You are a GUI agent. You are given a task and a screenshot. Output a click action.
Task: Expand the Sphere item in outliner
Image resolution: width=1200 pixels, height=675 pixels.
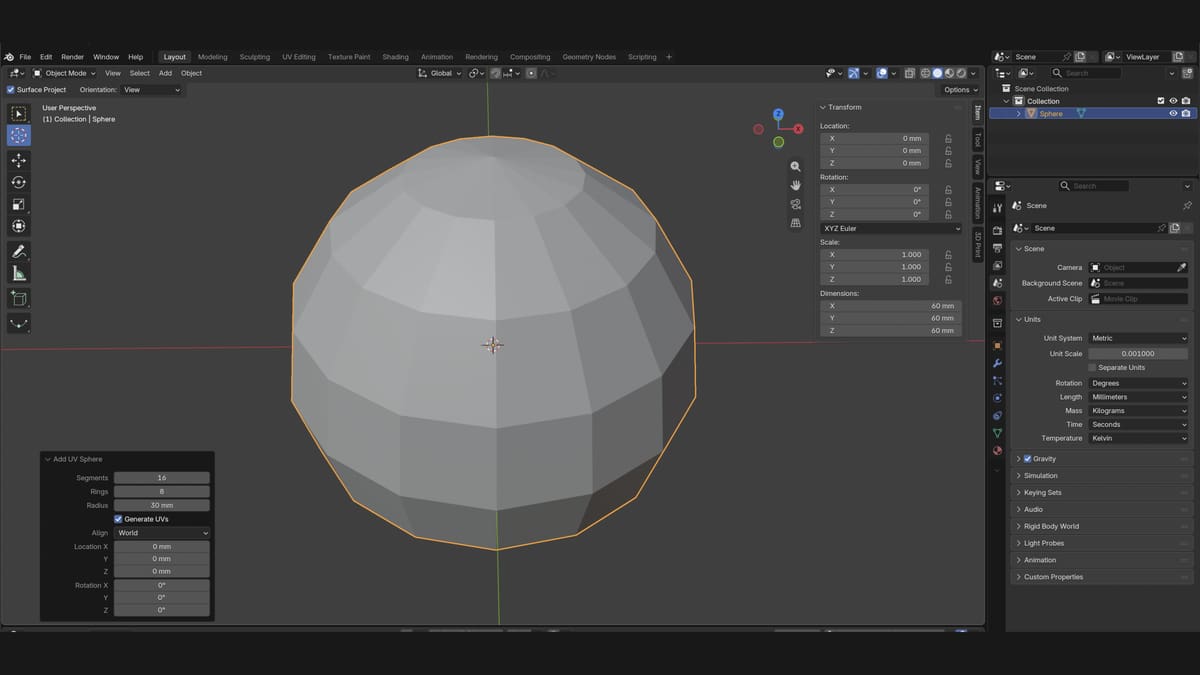pos(1019,114)
